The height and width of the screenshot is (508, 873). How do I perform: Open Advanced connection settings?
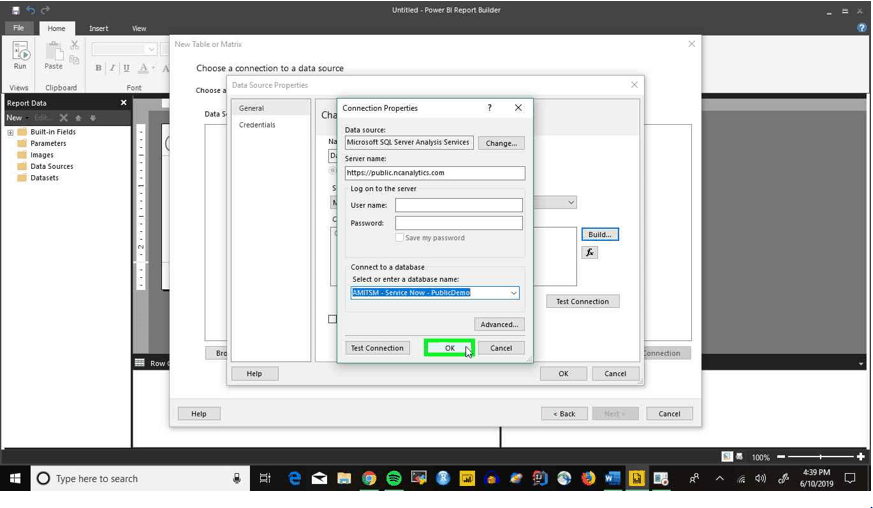[x=499, y=324]
